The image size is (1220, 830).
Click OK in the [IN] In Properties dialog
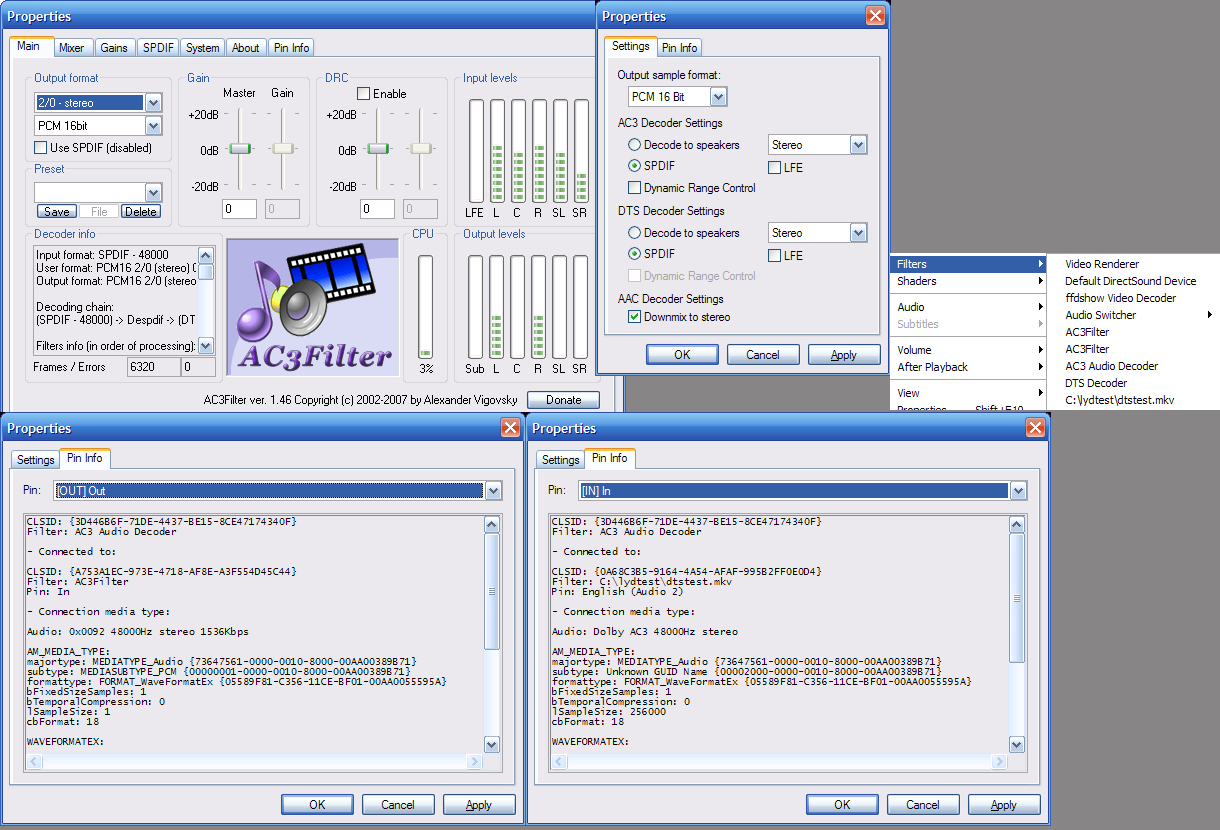[x=842, y=804]
